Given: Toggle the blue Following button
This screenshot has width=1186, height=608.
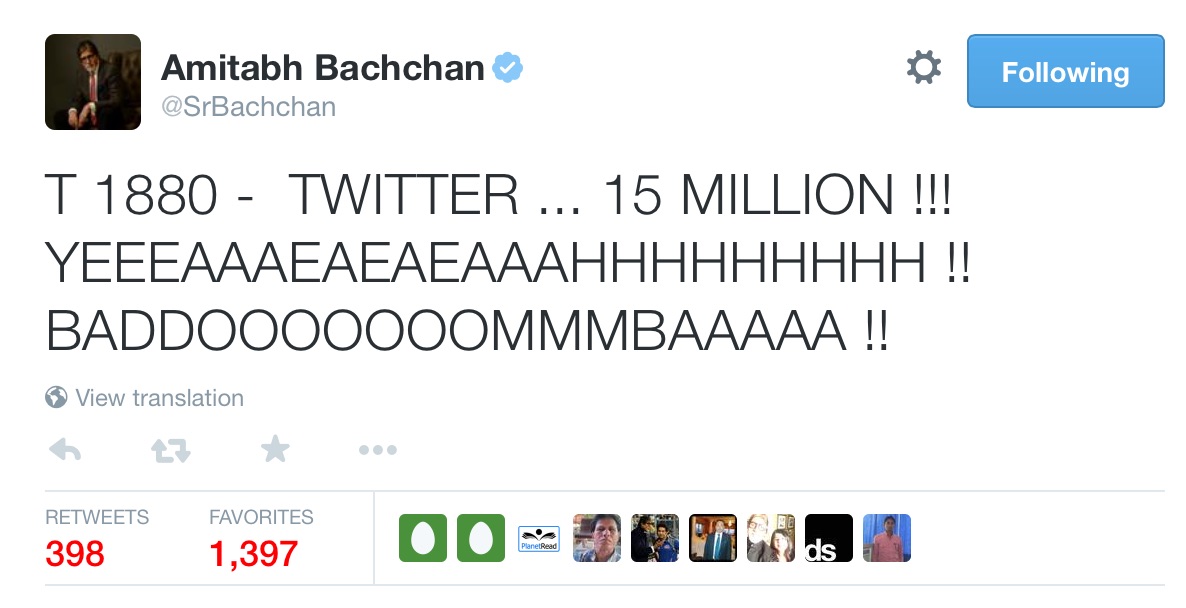Looking at the screenshot, I should click(x=1065, y=71).
